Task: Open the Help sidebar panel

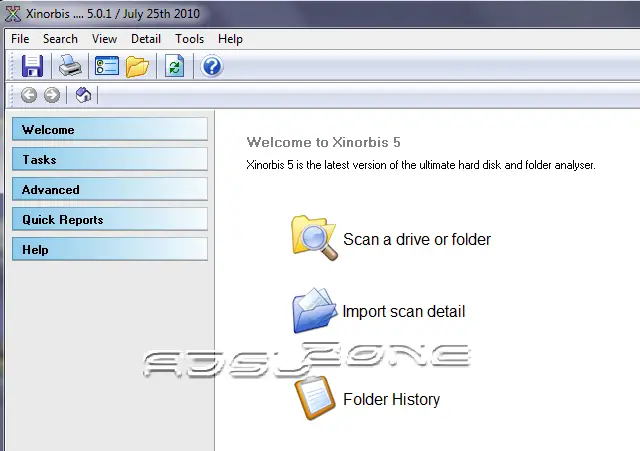Action: point(110,249)
